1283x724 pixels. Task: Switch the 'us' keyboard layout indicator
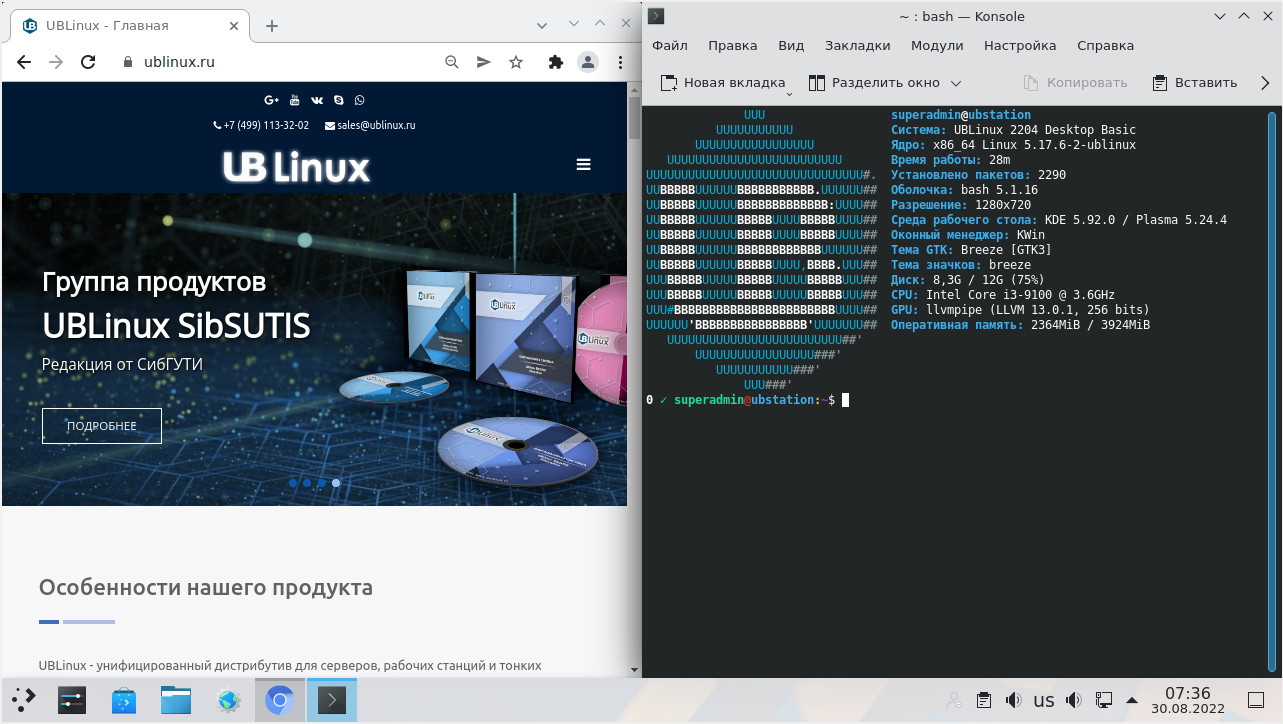1043,700
